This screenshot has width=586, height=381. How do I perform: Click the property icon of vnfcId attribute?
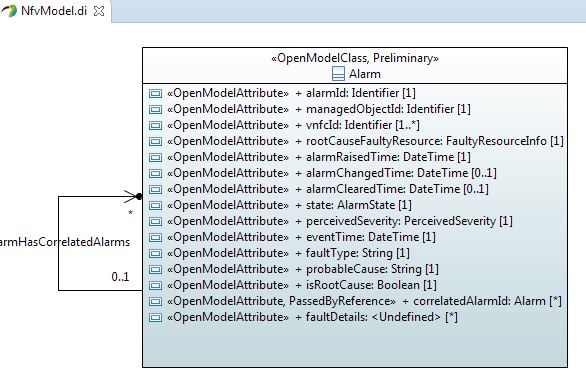tap(155, 125)
